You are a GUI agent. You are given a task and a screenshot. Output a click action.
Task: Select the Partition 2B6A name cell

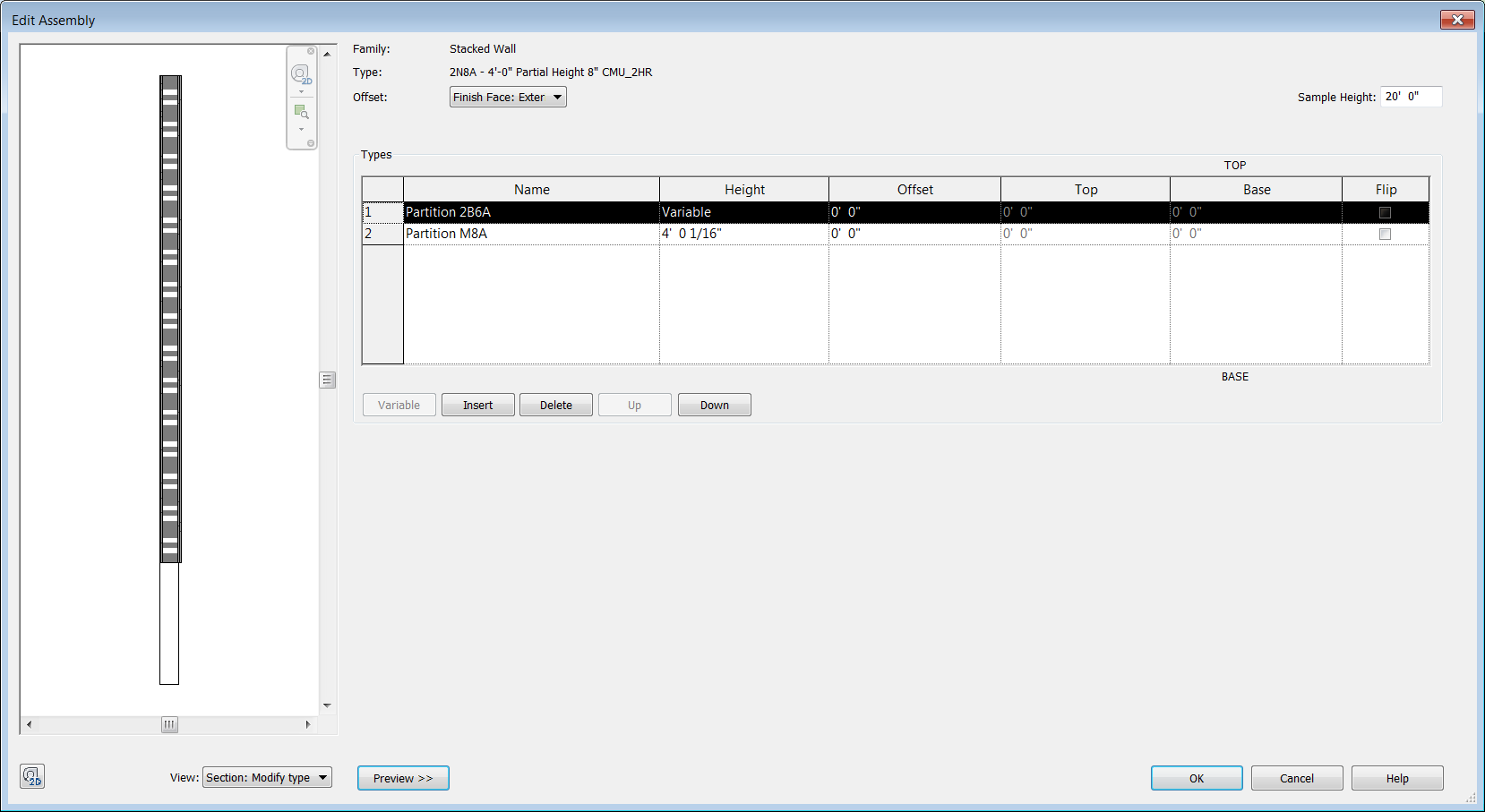[x=531, y=212]
